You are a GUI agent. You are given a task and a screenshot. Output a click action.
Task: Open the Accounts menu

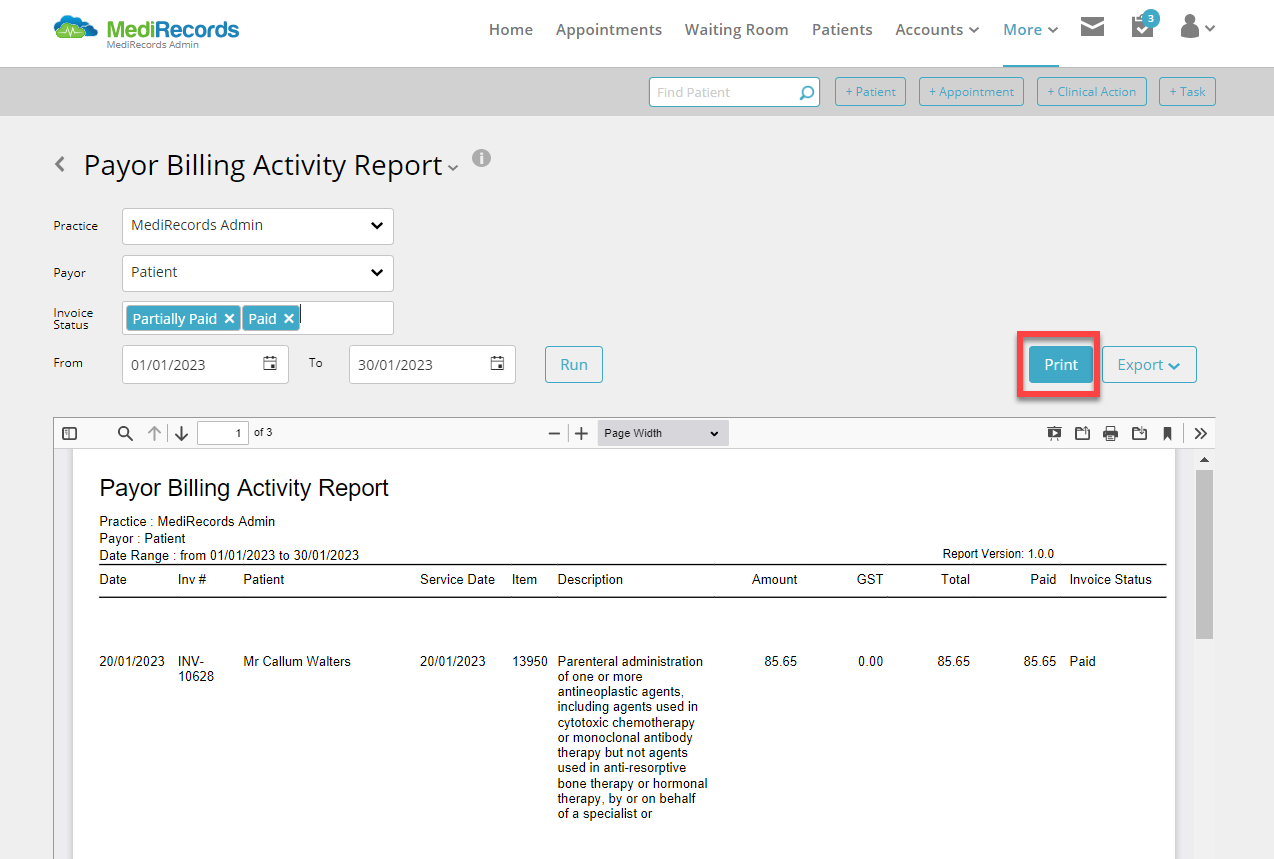click(x=937, y=30)
